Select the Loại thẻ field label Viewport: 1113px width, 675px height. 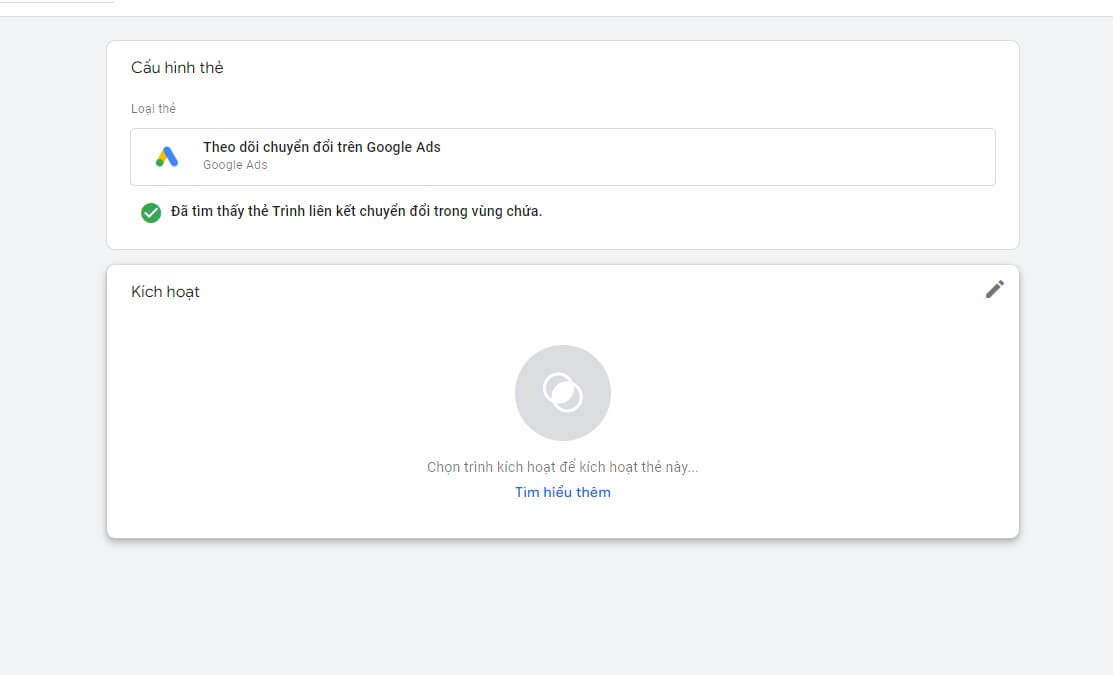point(153,108)
